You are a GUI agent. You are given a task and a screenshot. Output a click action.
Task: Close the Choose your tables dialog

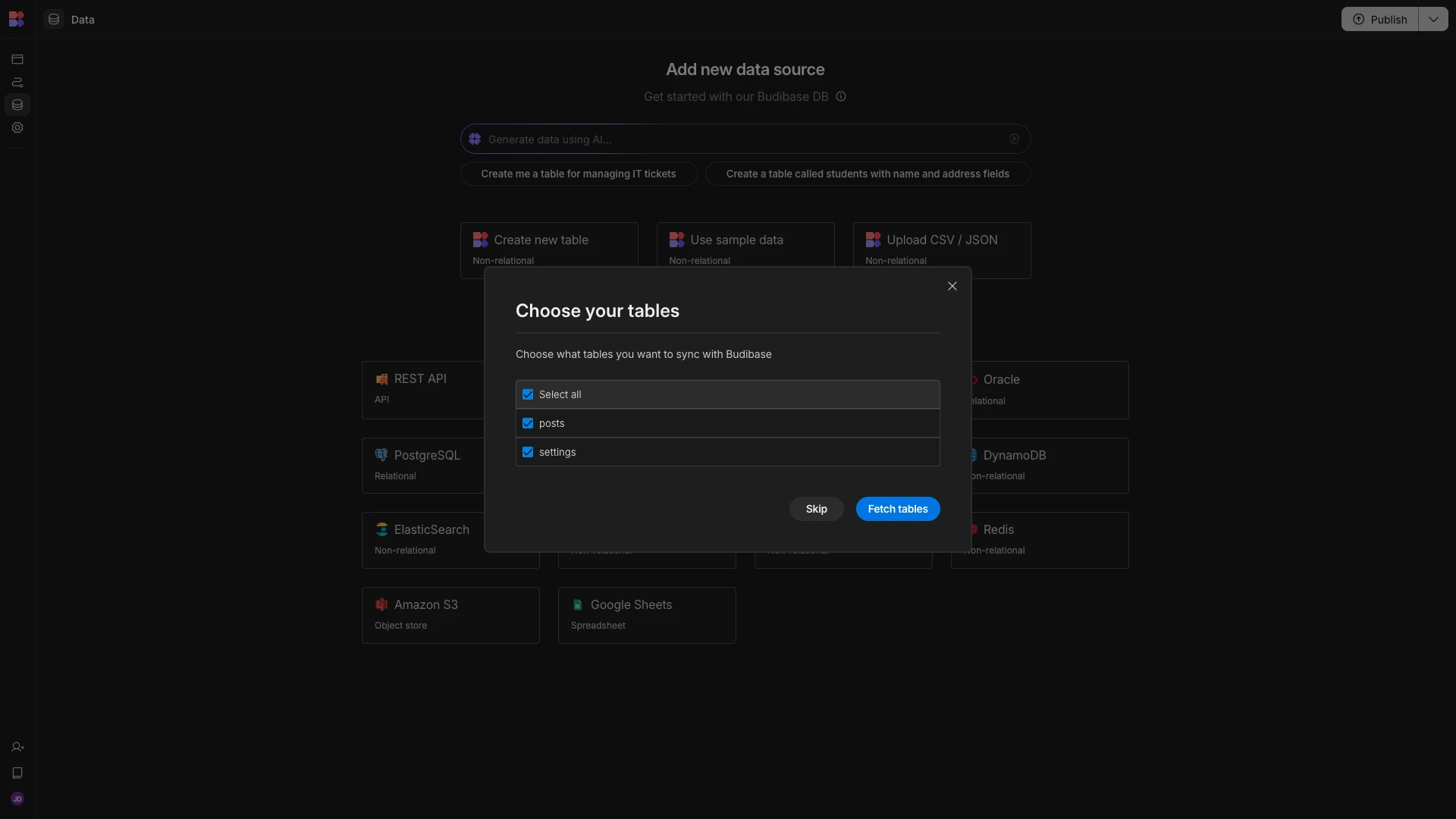click(x=952, y=286)
